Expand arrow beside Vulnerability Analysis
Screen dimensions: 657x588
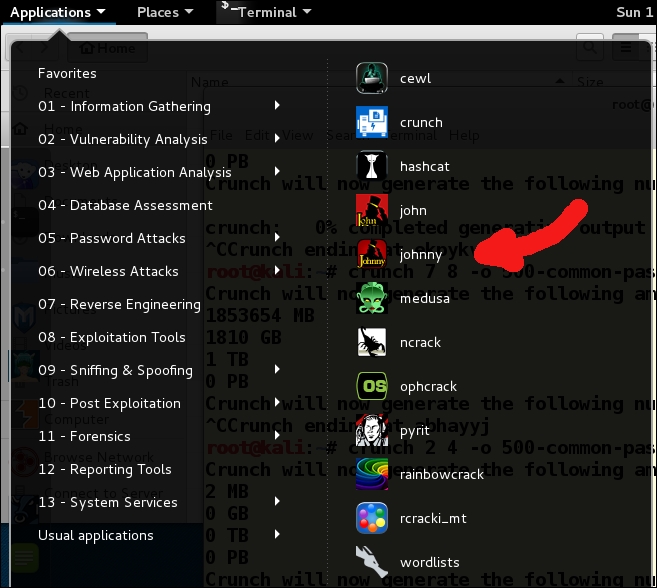click(x=277, y=138)
